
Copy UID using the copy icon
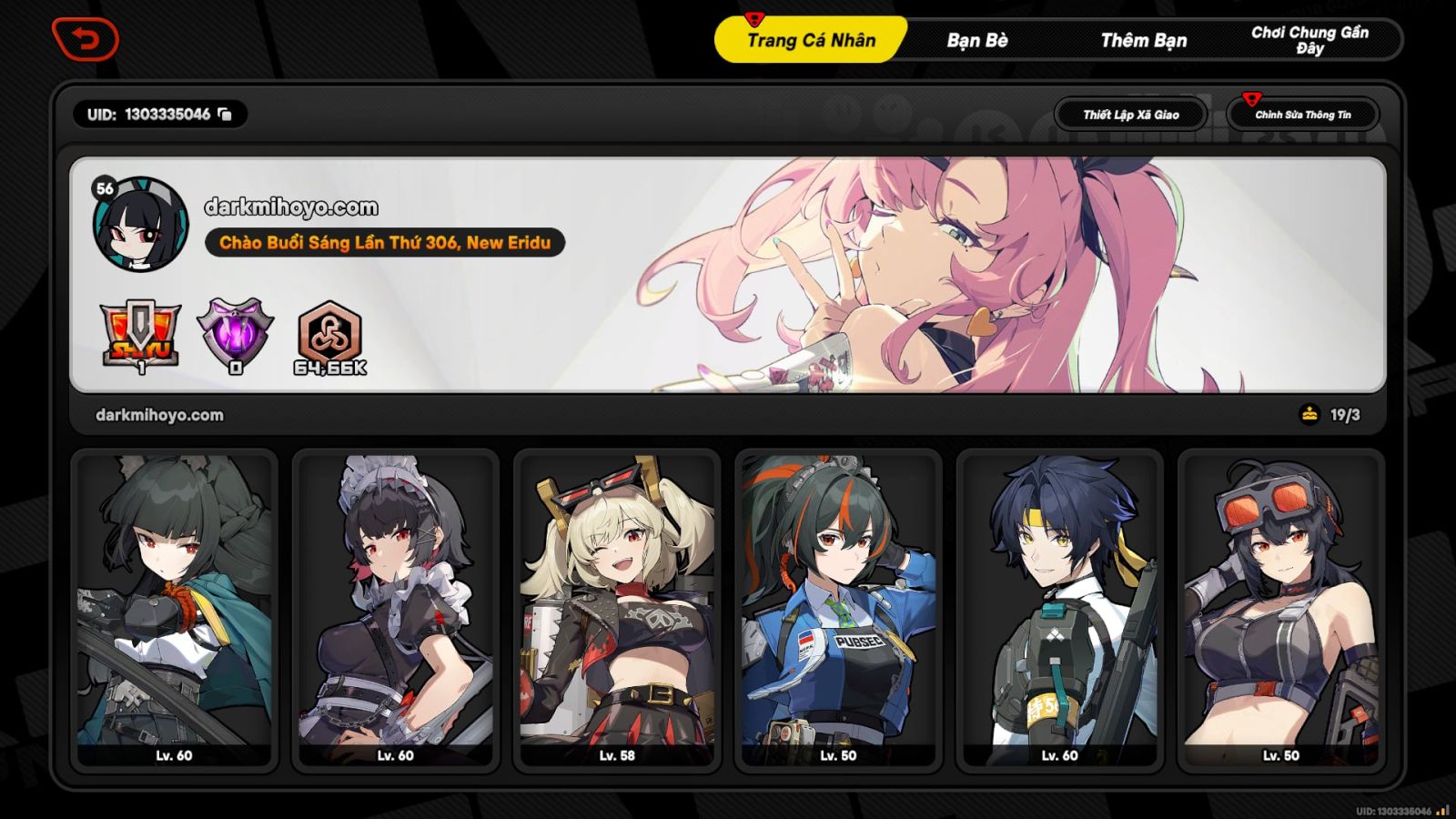coord(225,114)
